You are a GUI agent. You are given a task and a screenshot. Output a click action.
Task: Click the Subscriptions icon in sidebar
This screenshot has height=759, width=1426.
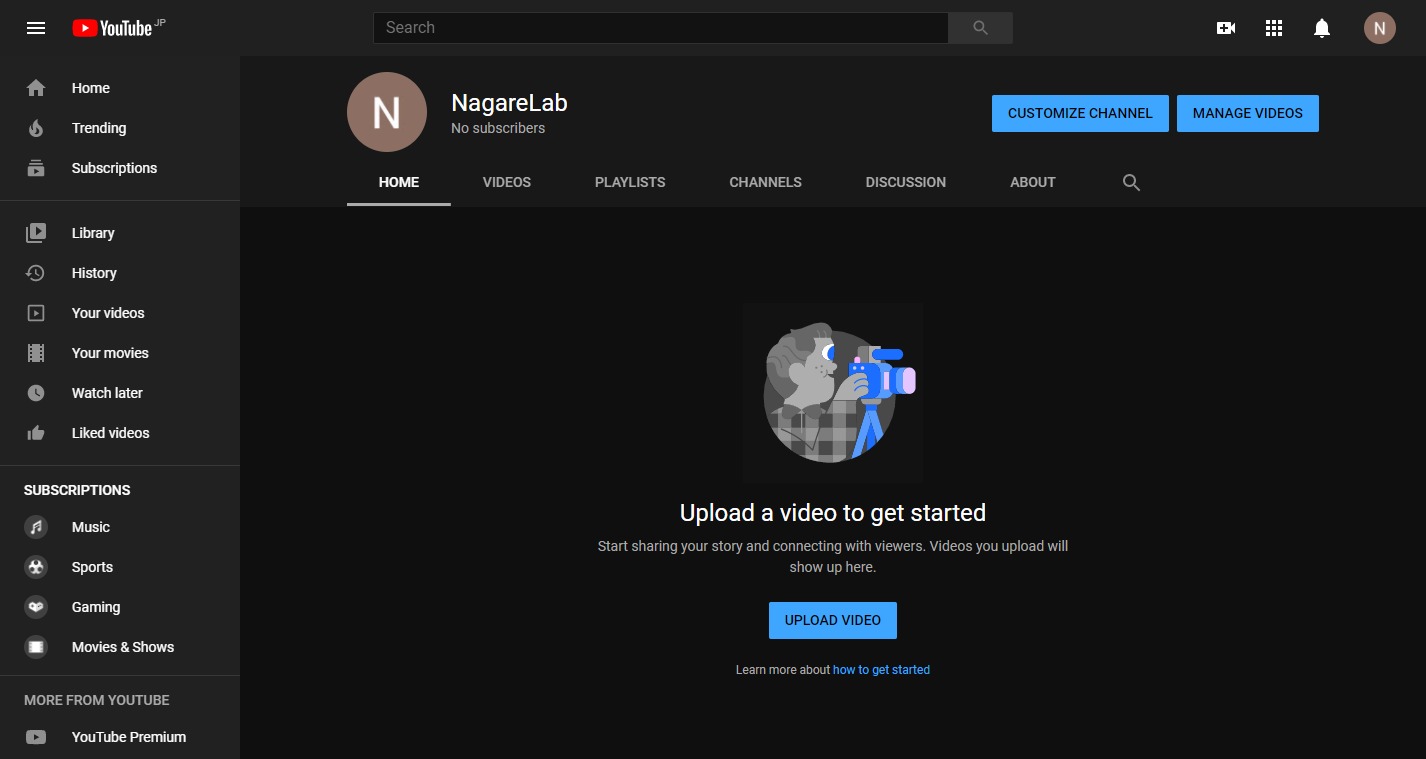[36, 168]
